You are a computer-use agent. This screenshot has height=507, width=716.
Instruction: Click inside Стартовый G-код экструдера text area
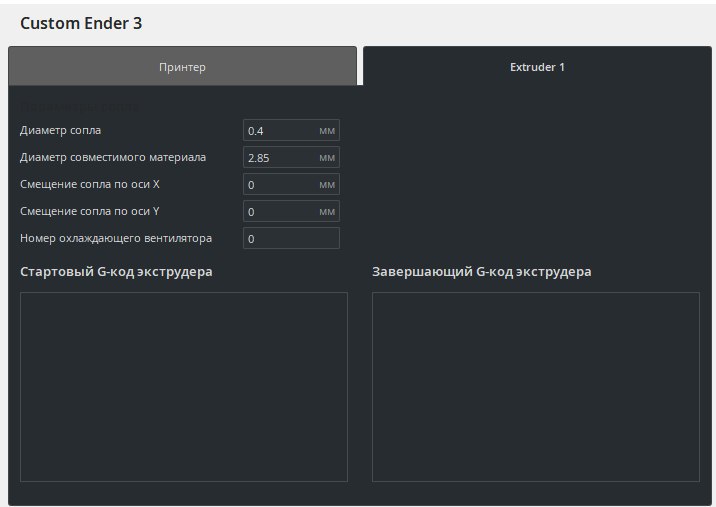(x=184, y=387)
